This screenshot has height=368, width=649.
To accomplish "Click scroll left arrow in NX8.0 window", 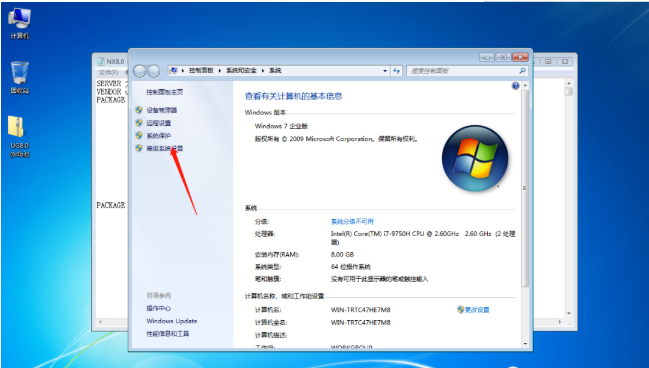I will coord(101,322).
